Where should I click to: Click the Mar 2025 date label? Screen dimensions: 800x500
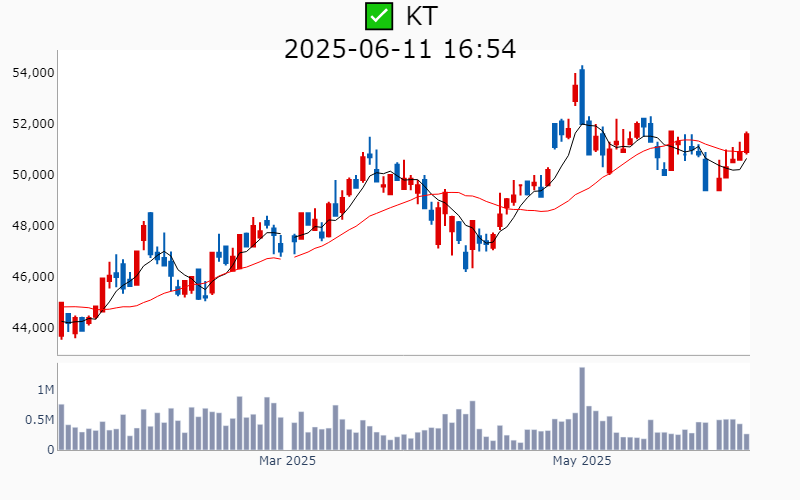click(287, 461)
